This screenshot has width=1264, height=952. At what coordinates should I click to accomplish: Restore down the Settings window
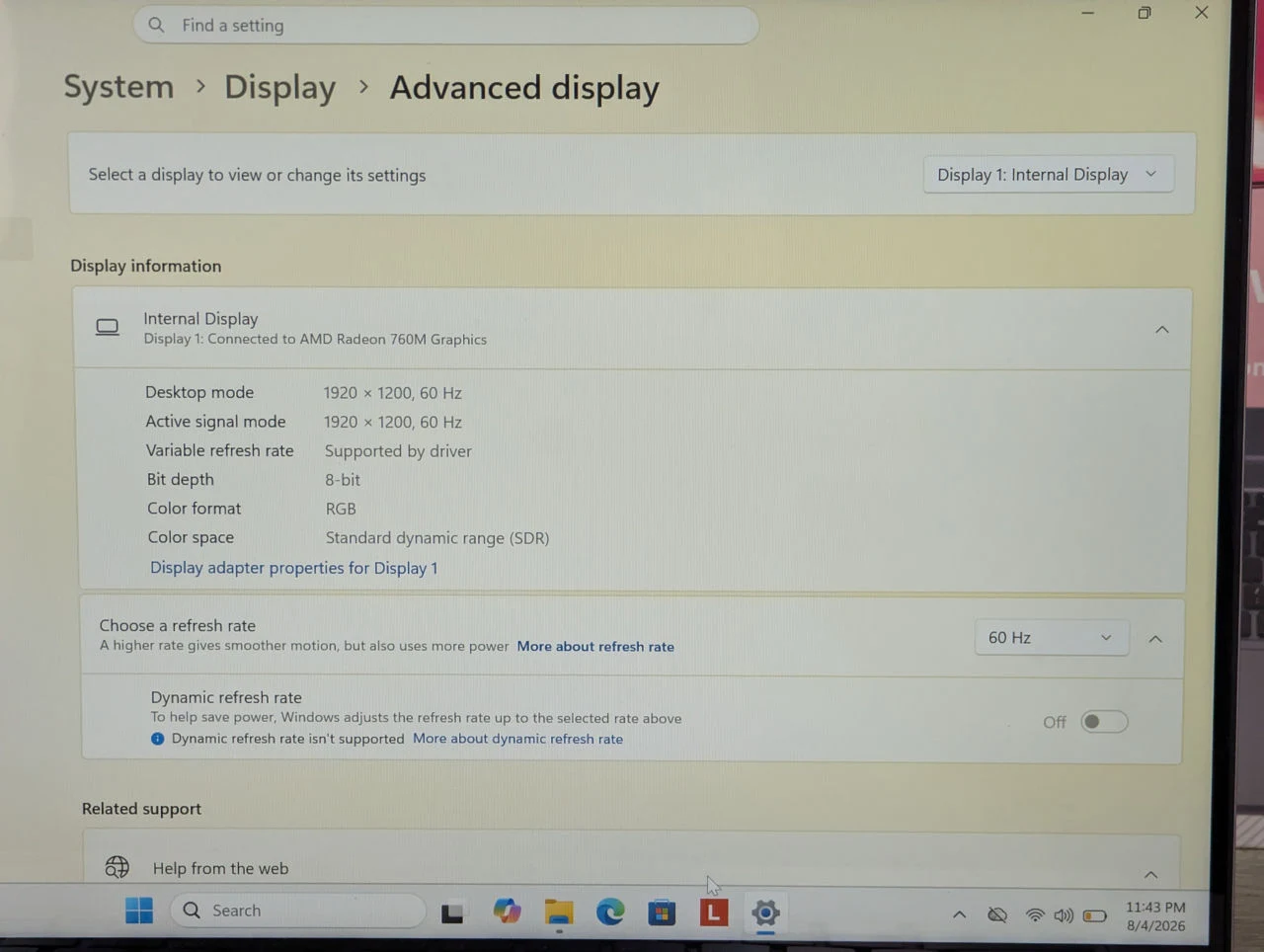(1145, 13)
